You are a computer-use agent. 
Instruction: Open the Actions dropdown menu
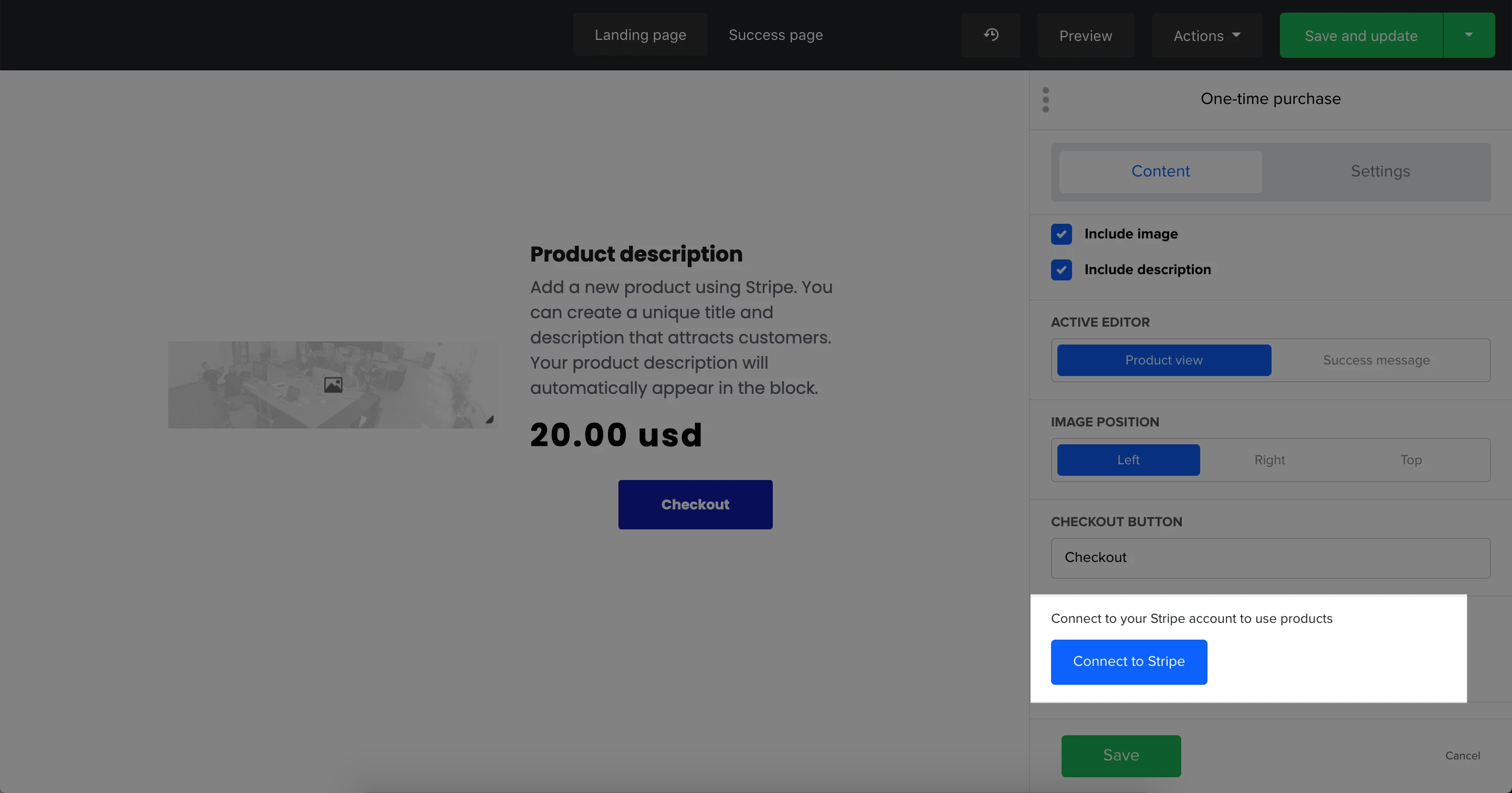(x=1206, y=36)
